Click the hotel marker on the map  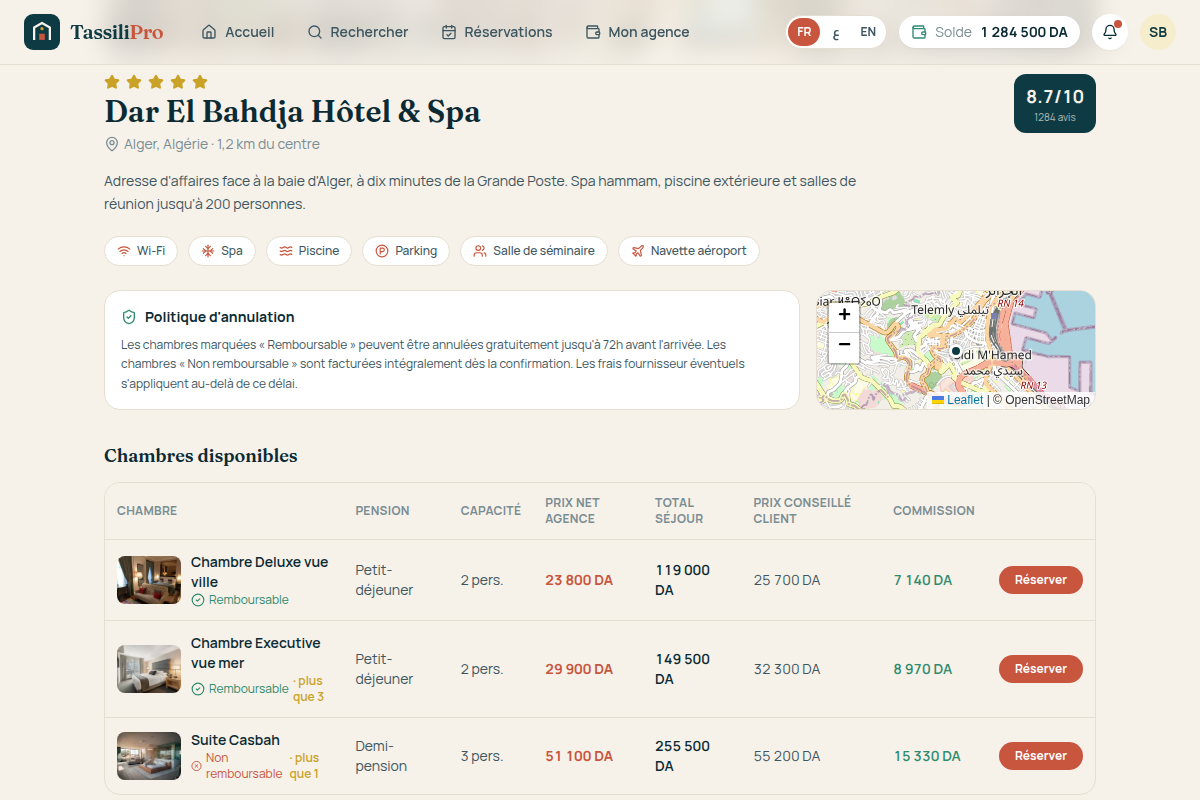click(955, 351)
